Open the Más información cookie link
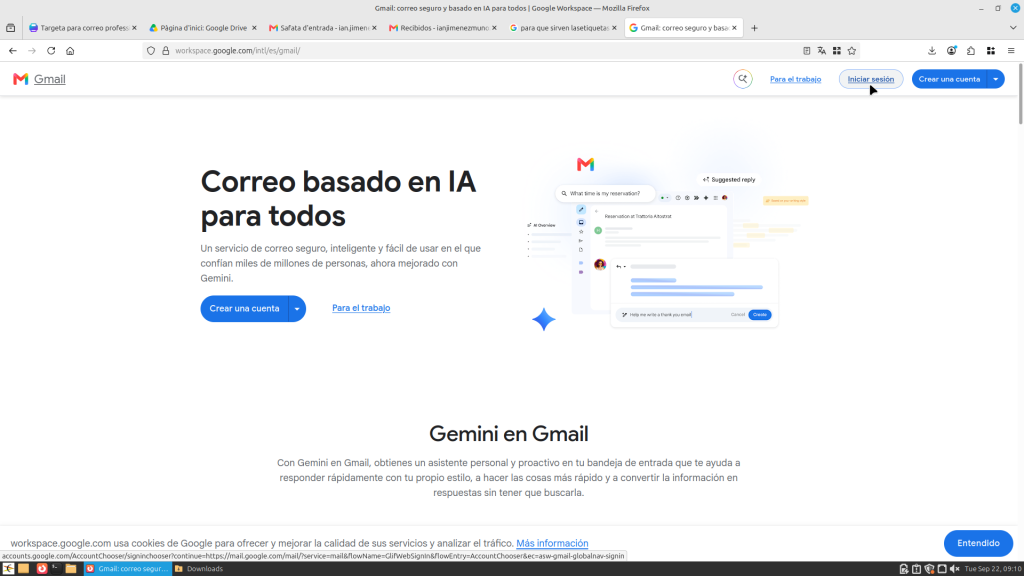 click(x=552, y=543)
